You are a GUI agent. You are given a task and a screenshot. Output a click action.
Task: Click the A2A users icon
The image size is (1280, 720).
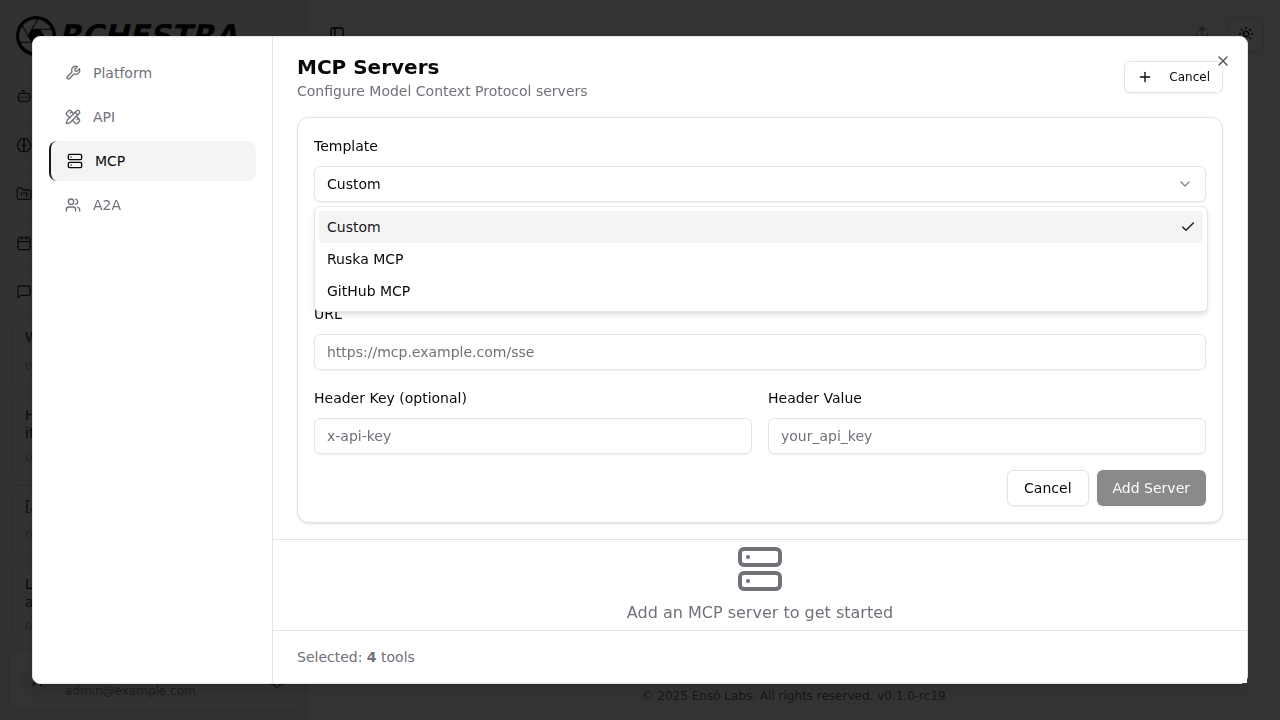click(73, 205)
